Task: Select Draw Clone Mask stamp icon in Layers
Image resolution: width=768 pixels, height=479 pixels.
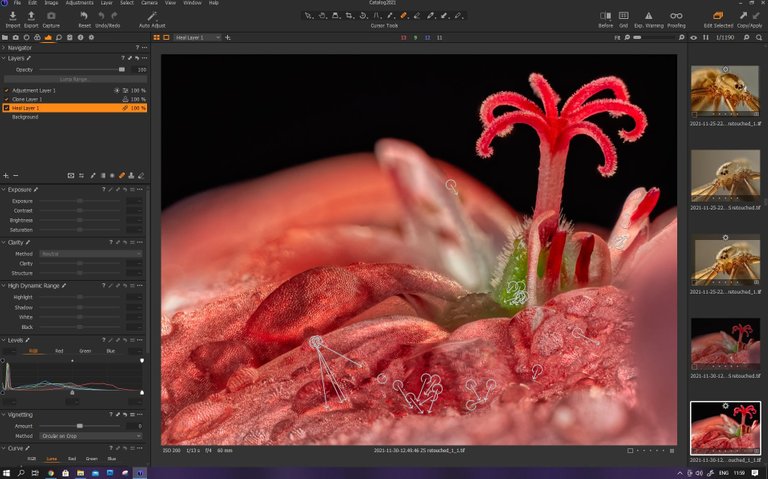Action: [131, 175]
